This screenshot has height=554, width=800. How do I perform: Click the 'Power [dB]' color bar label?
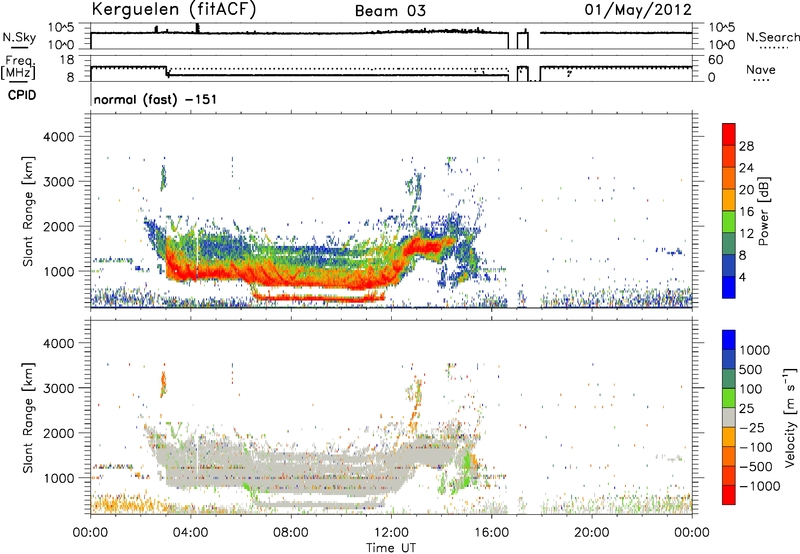point(764,211)
